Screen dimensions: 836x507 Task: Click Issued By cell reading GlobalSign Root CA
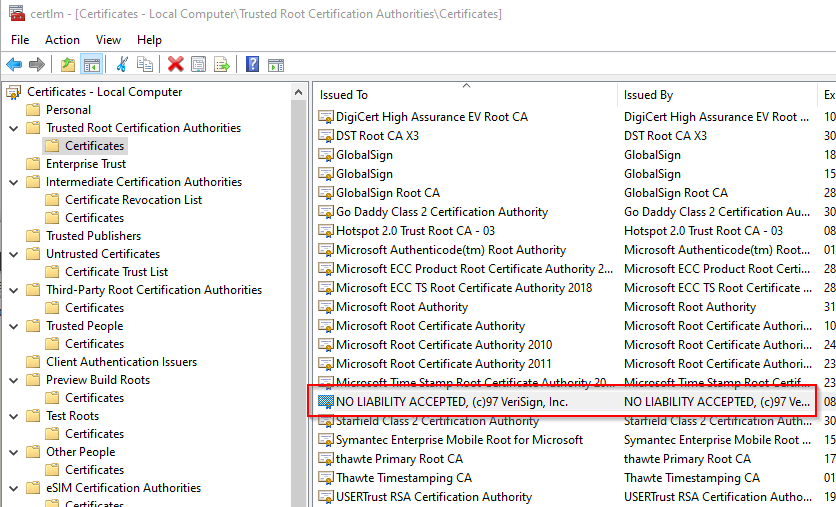click(676, 193)
